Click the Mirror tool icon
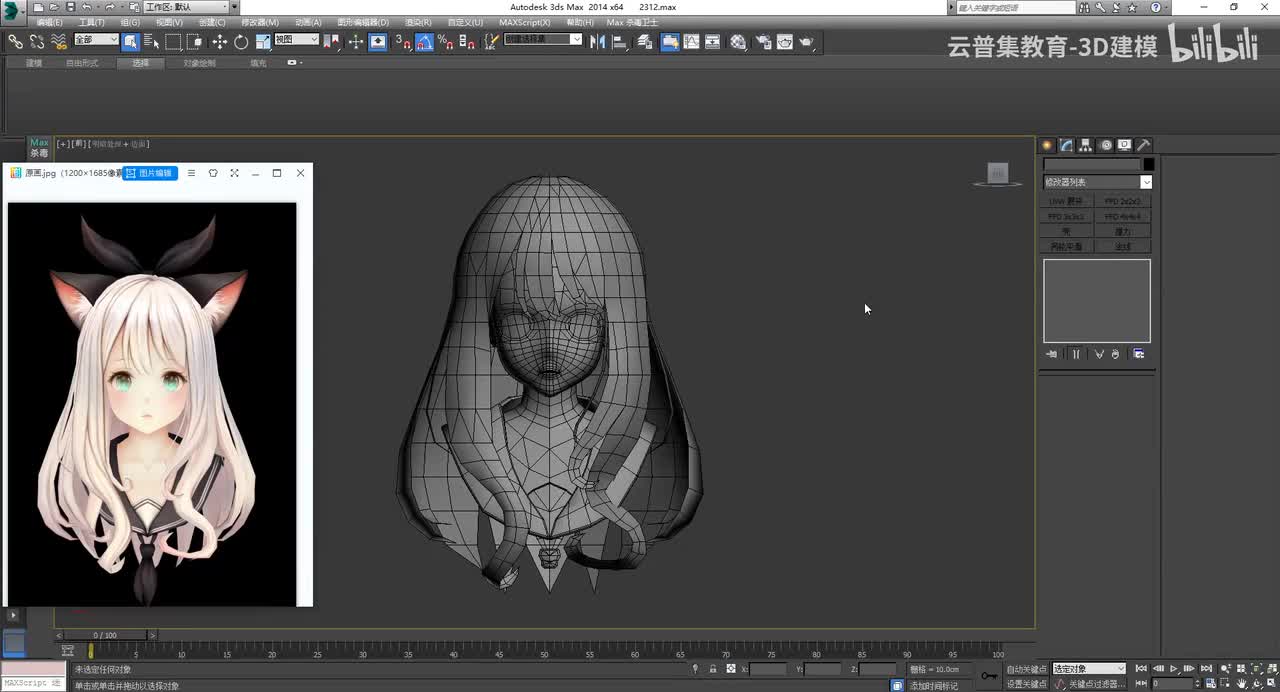The height and width of the screenshot is (692, 1280). [597, 42]
